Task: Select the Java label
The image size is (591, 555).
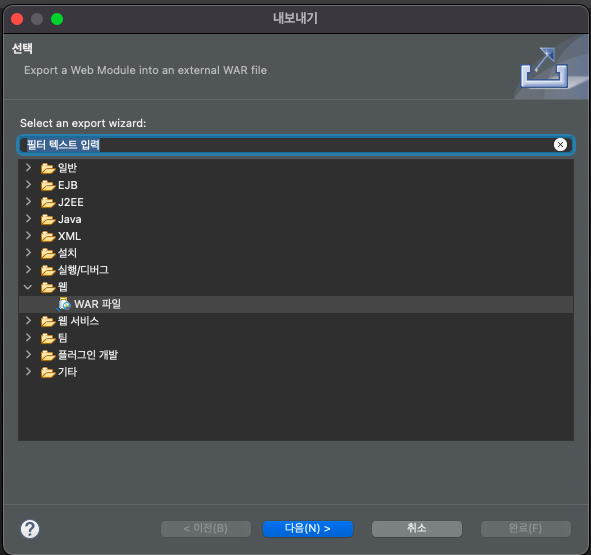Action: (x=70, y=219)
